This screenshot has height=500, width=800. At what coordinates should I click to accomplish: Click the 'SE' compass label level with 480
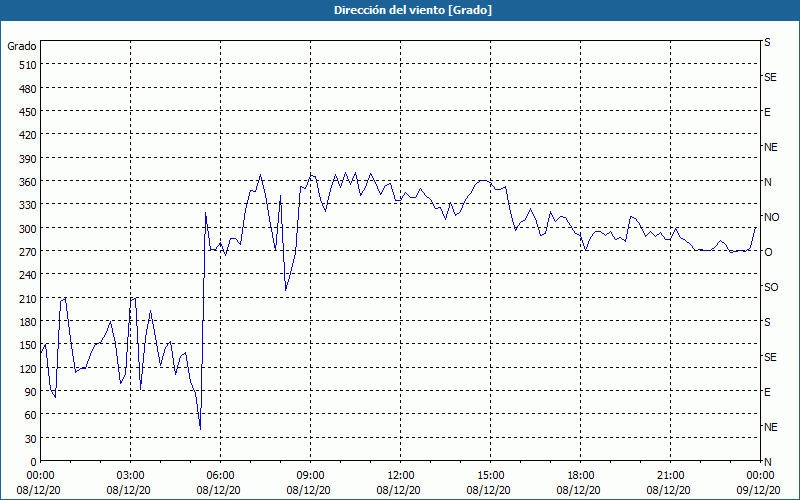tap(770, 77)
